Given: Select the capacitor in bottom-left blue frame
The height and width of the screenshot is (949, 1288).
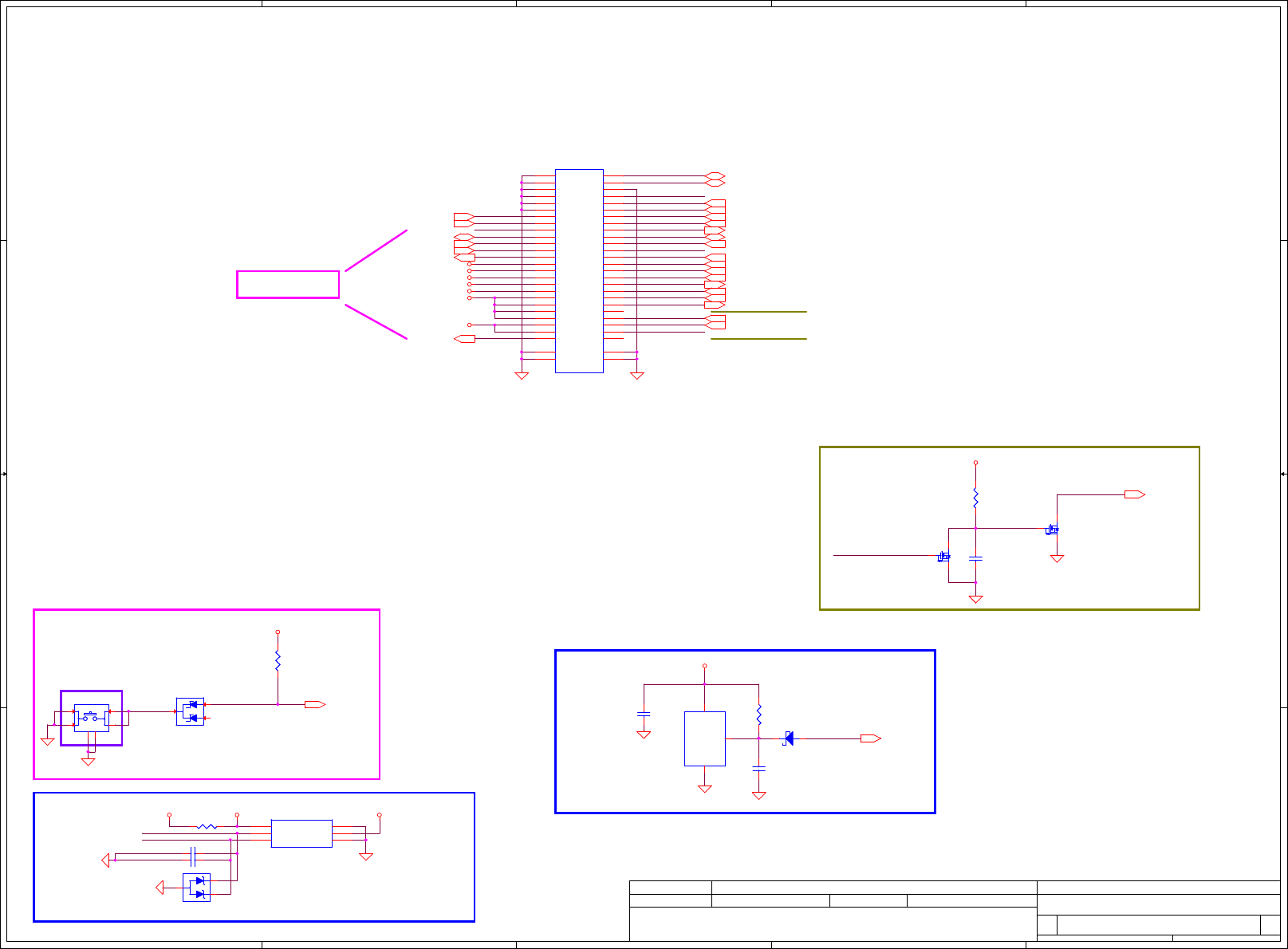Looking at the screenshot, I should [193, 857].
